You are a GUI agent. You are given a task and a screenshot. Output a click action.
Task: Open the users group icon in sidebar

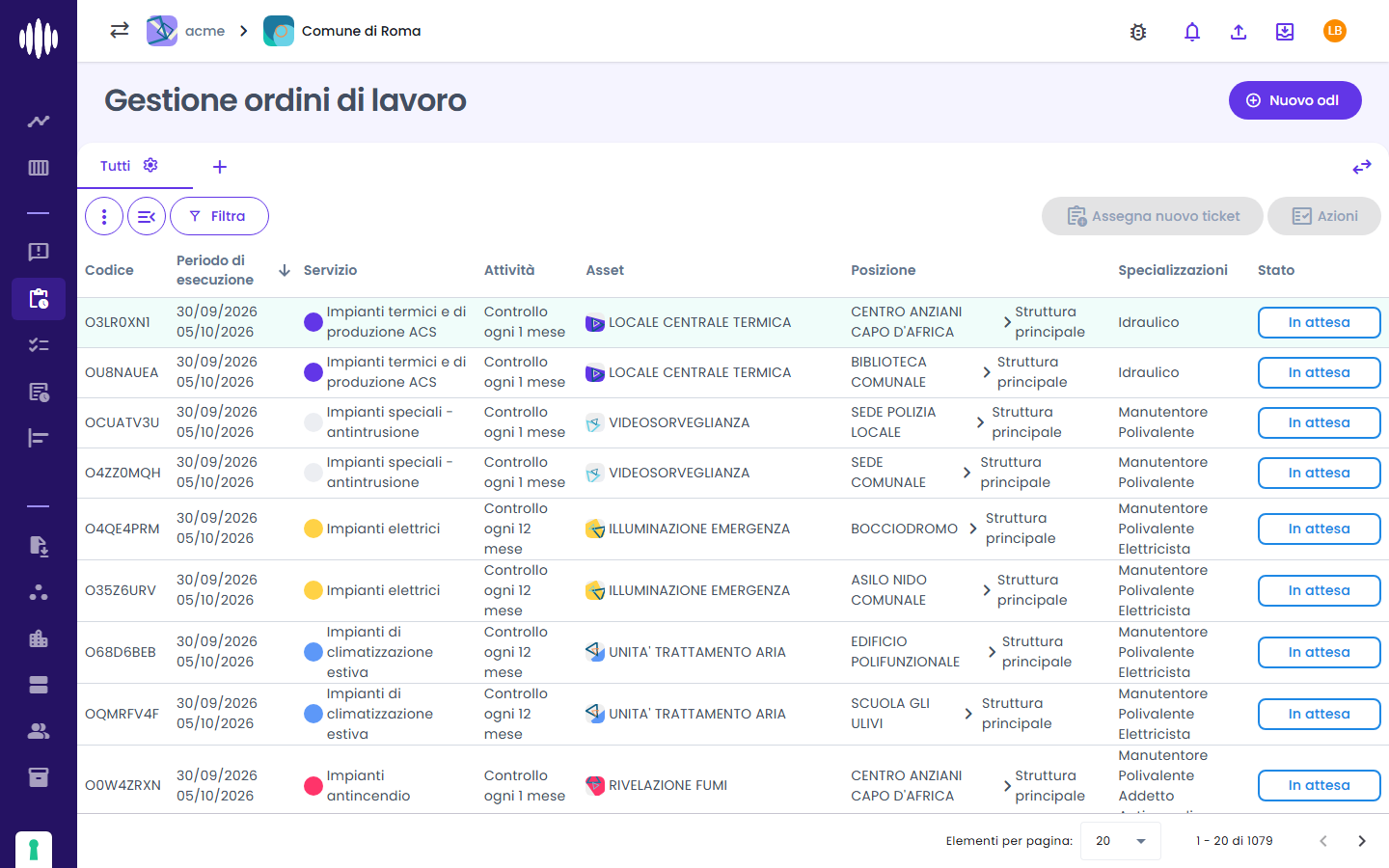pyautogui.click(x=39, y=731)
